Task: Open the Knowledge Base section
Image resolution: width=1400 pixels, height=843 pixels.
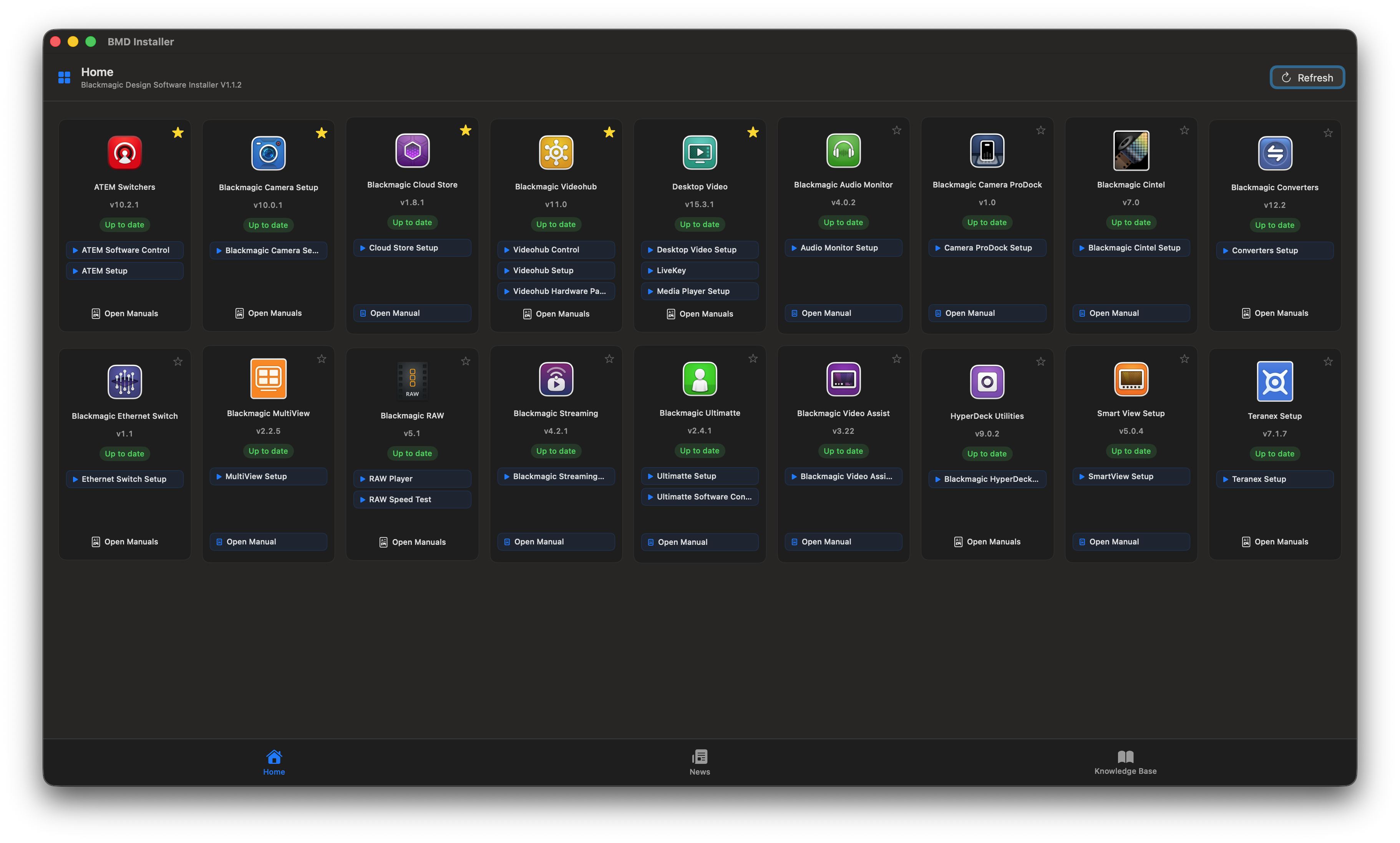Action: (x=1125, y=762)
